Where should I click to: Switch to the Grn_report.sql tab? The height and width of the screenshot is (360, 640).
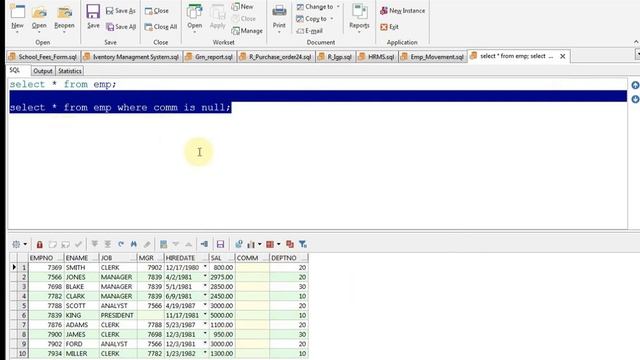[210, 57]
